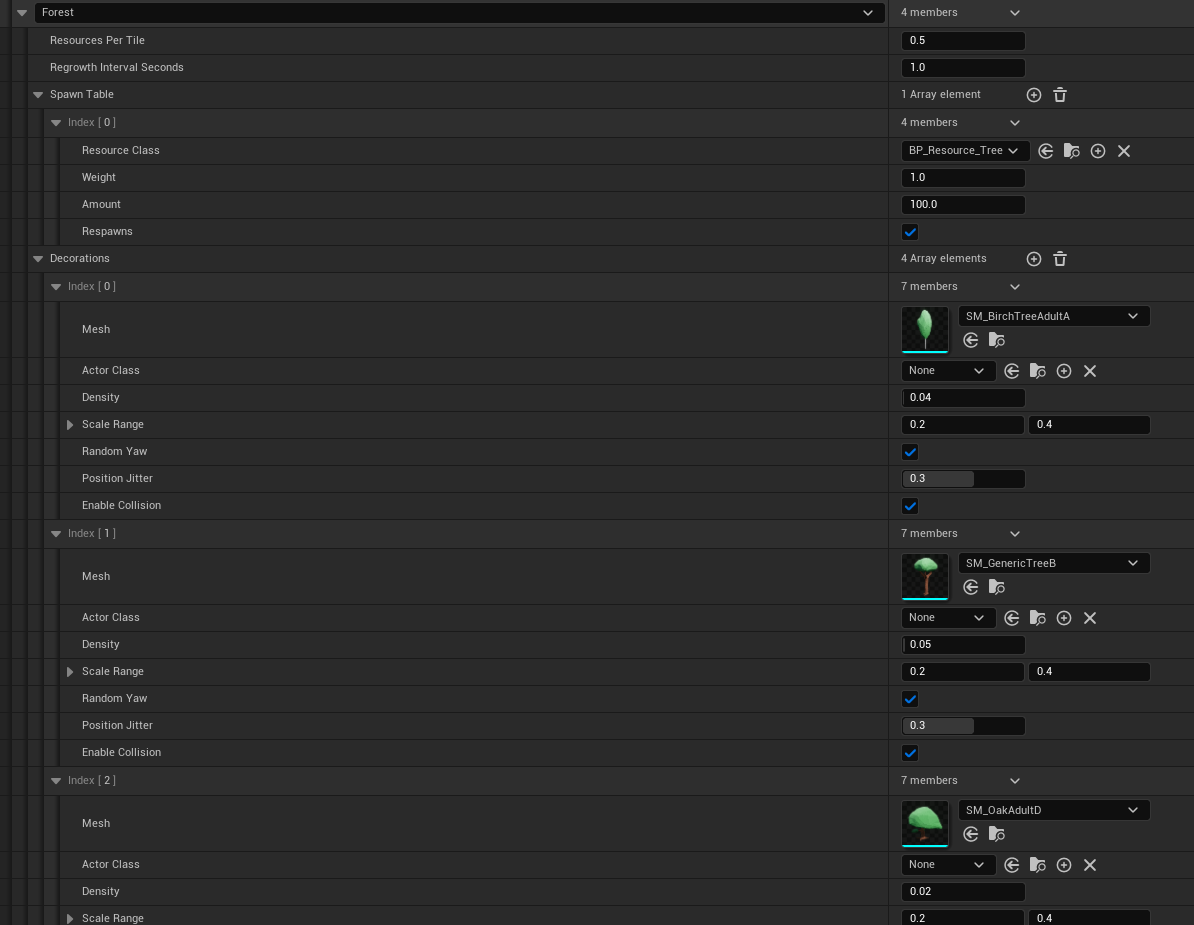Open the SM_GenericTreeB mesh dropdown
The height and width of the screenshot is (925, 1194).
(1054, 563)
